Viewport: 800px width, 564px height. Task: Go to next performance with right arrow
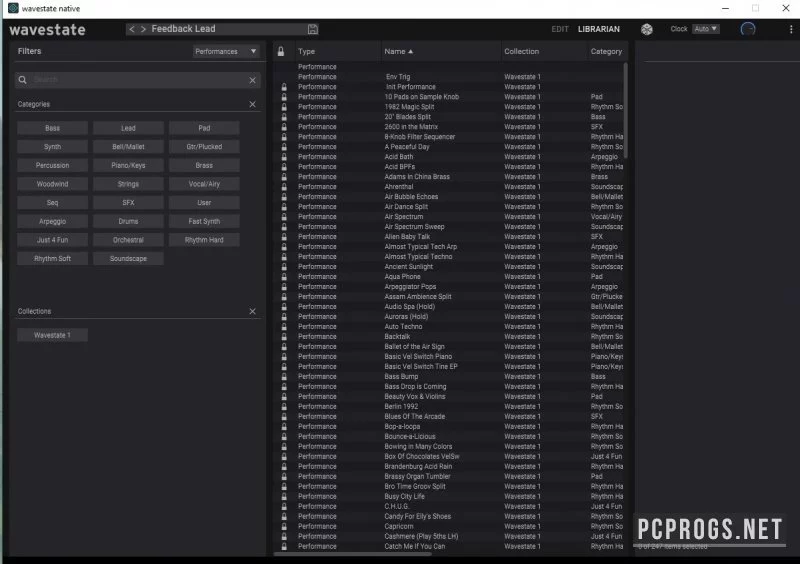pos(143,29)
